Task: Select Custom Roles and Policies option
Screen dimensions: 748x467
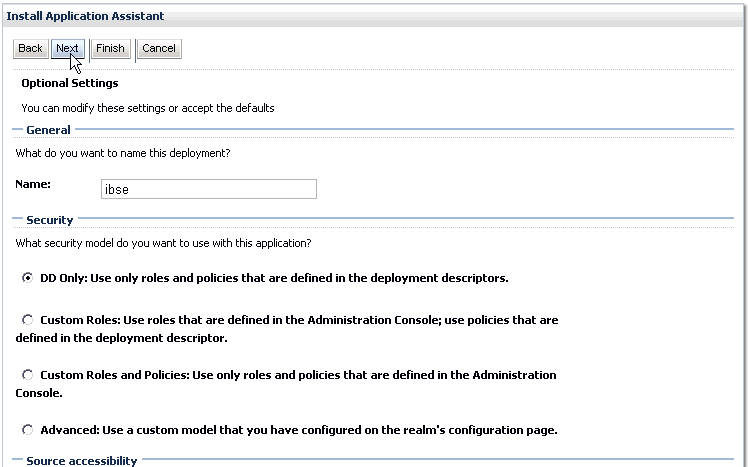Action: pyautogui.click(x=28, y=375)
